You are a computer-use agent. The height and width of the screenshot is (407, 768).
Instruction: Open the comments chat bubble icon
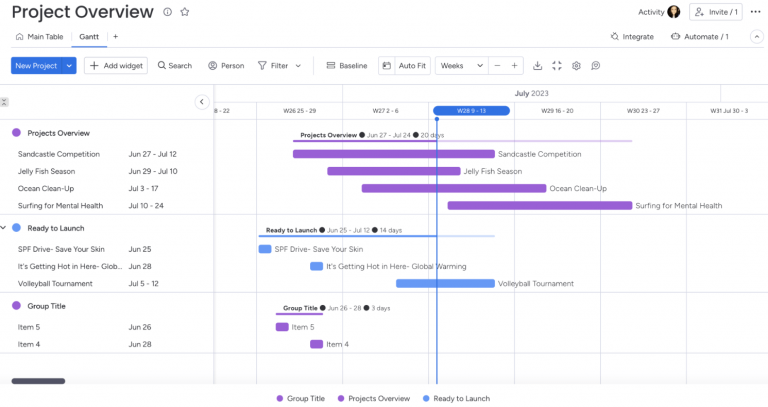point(595,66)
